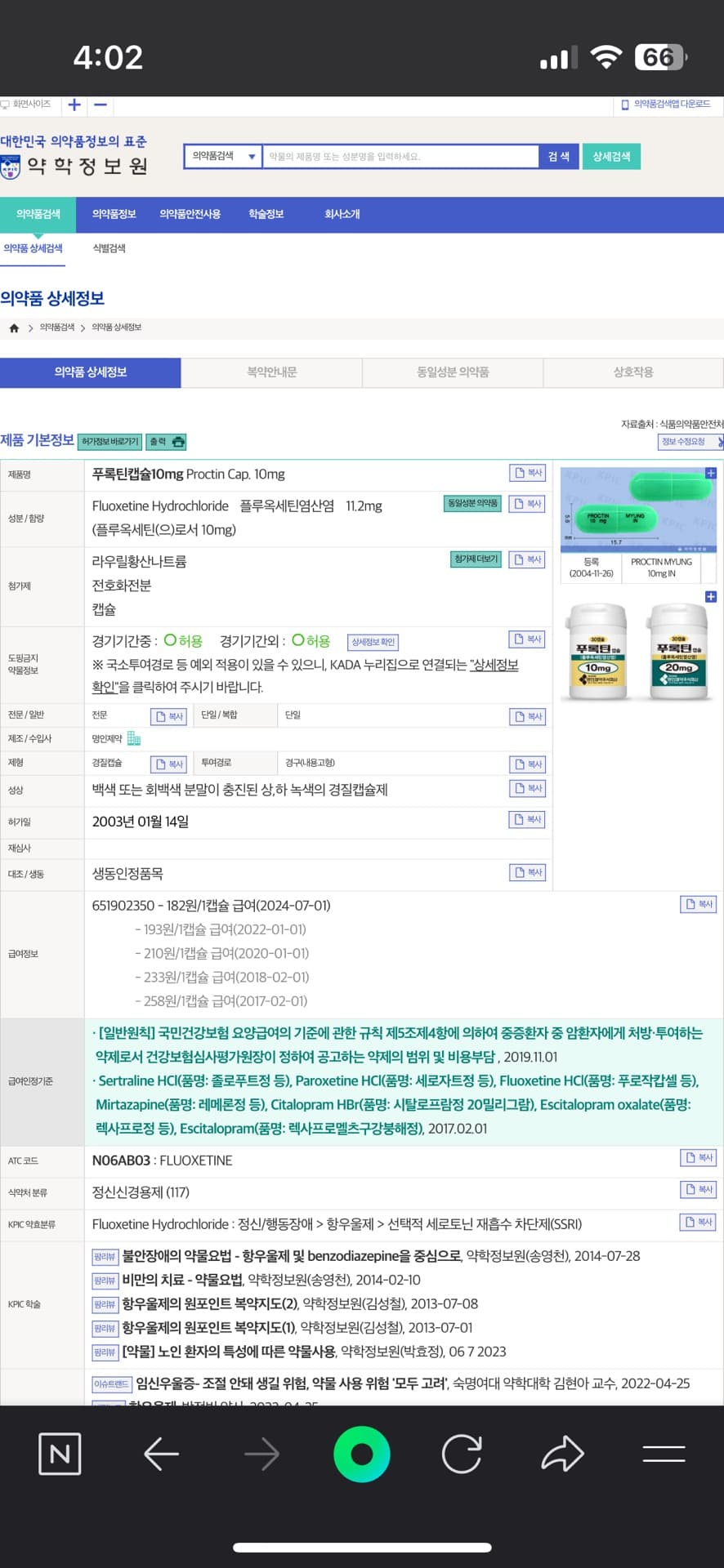Select the 의약품검색 main menu
This screenshot has height=1568, width=724.
pos(38,214)
